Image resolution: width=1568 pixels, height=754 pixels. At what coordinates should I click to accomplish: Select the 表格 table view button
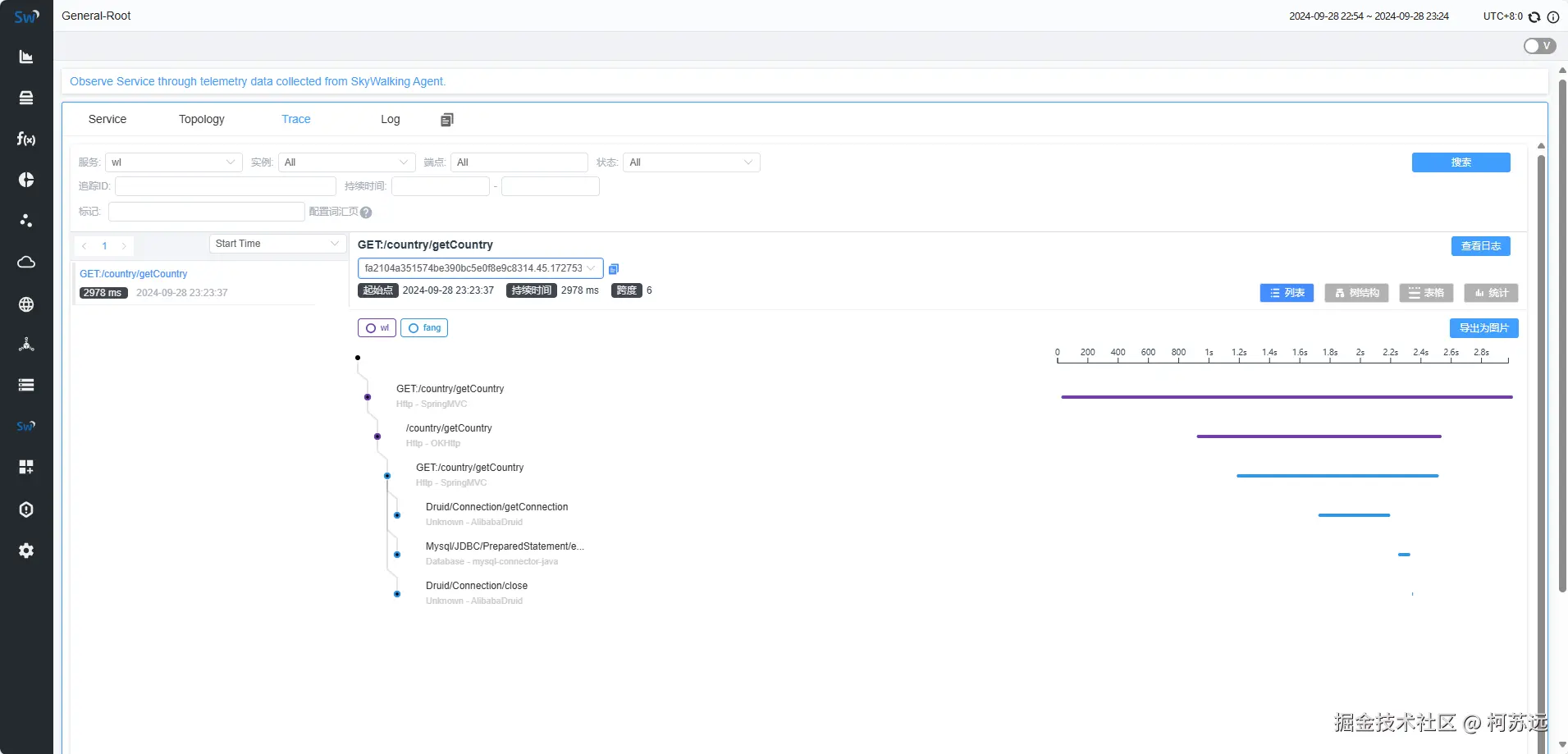point(1426,293)
